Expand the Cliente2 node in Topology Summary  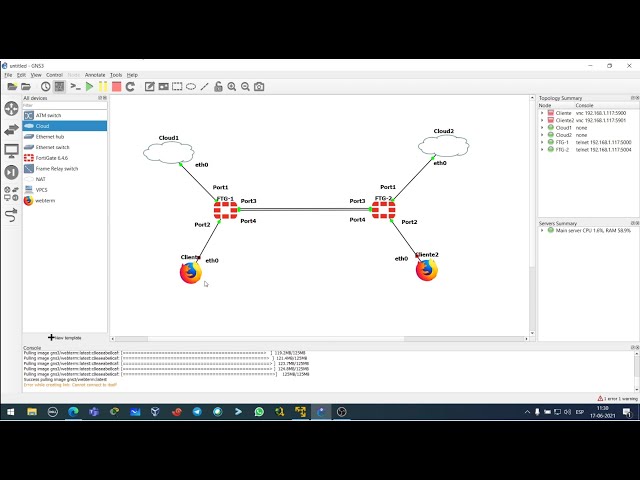point(542,120)
